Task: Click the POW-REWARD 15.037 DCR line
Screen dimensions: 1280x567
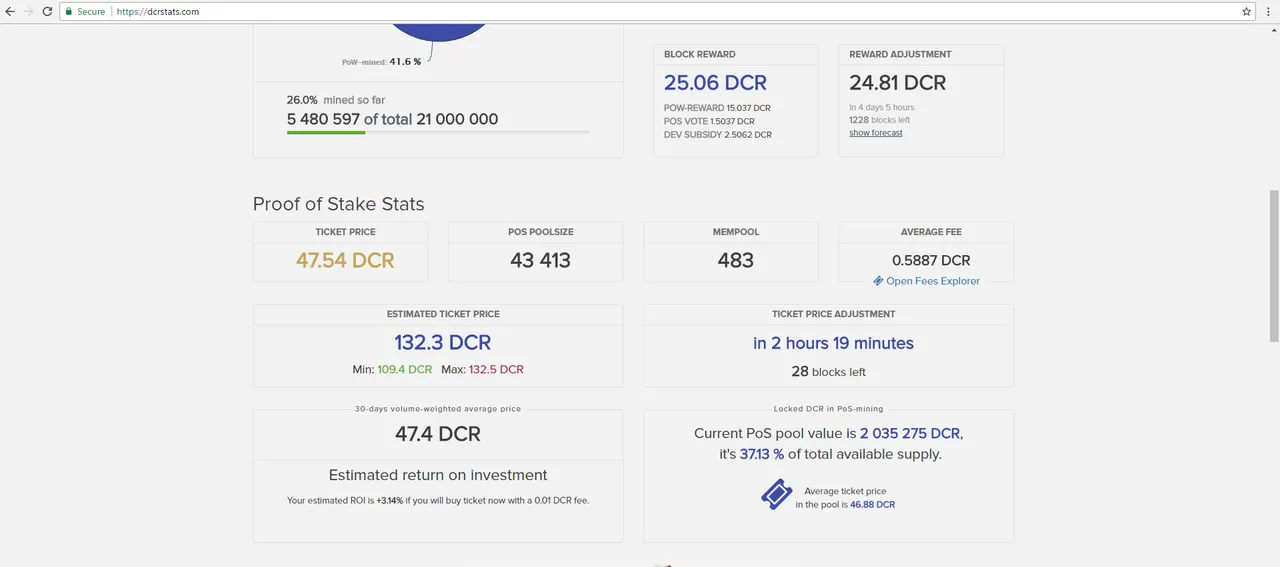Action: [717, 108]
